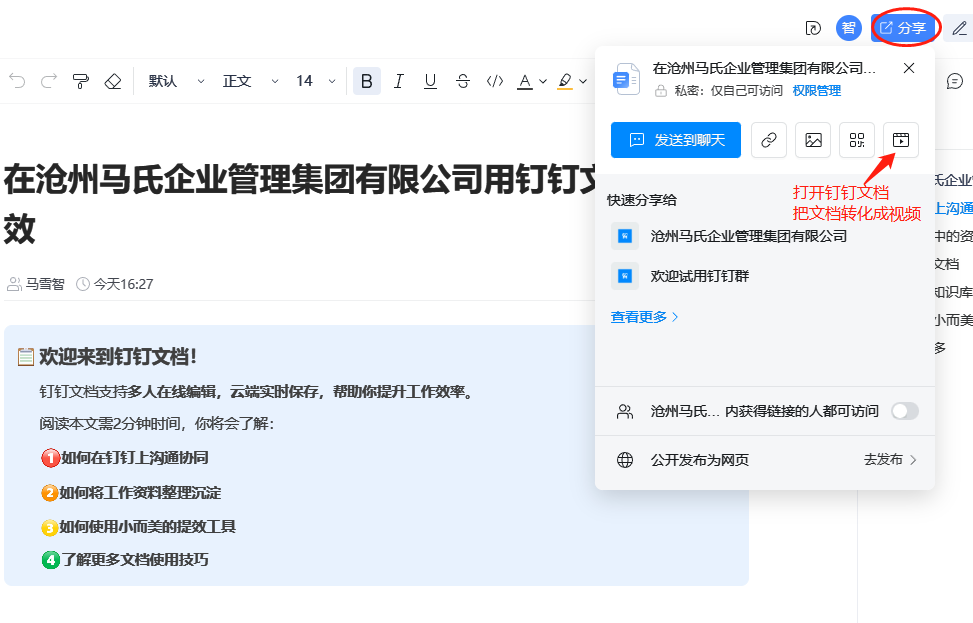Click the user avatar 智
This screenshot has height=623, width=973.
coord(848,28)
